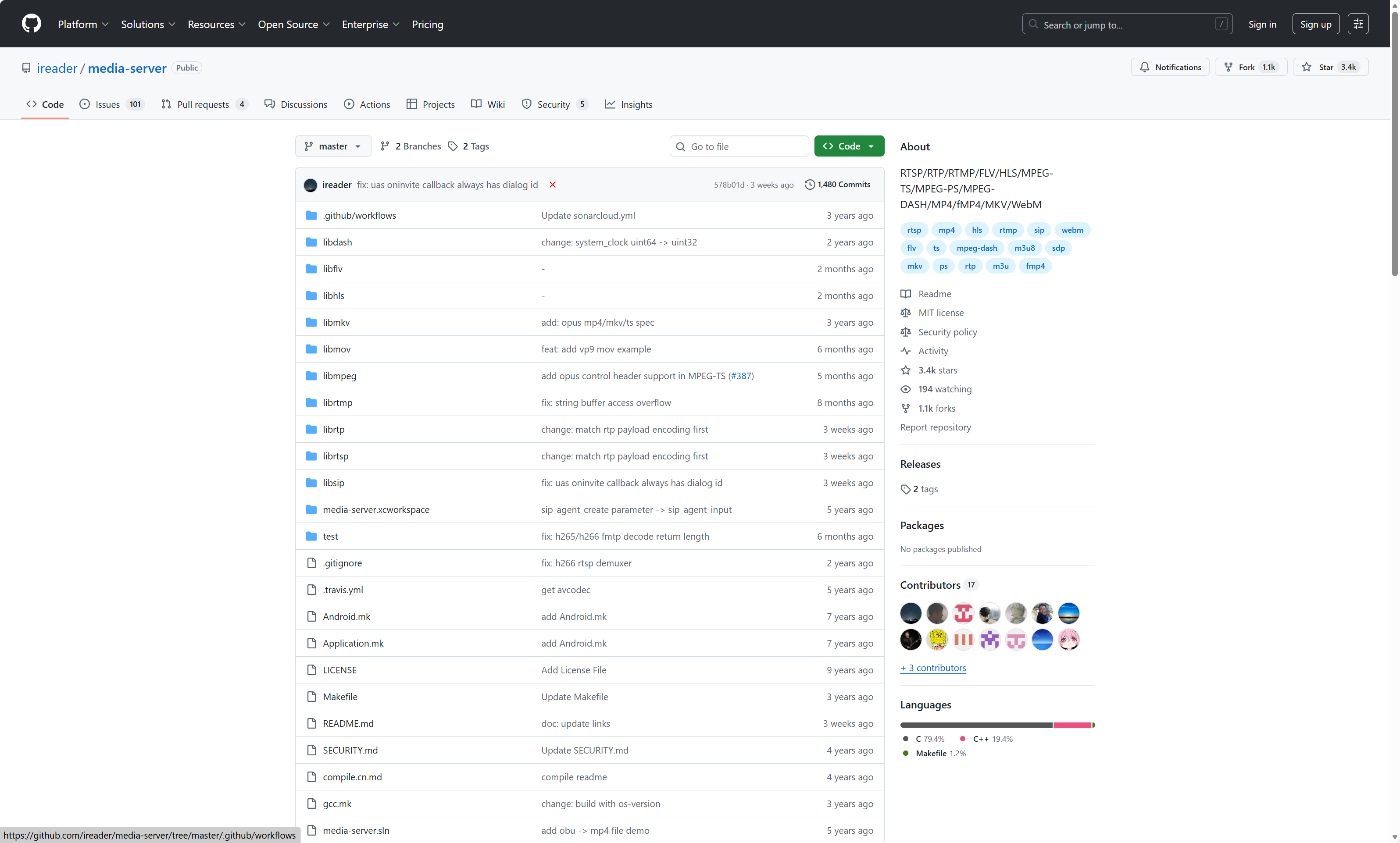Click the ireader avatar in the commit row
1400x843 pixels.
[310, 185]
